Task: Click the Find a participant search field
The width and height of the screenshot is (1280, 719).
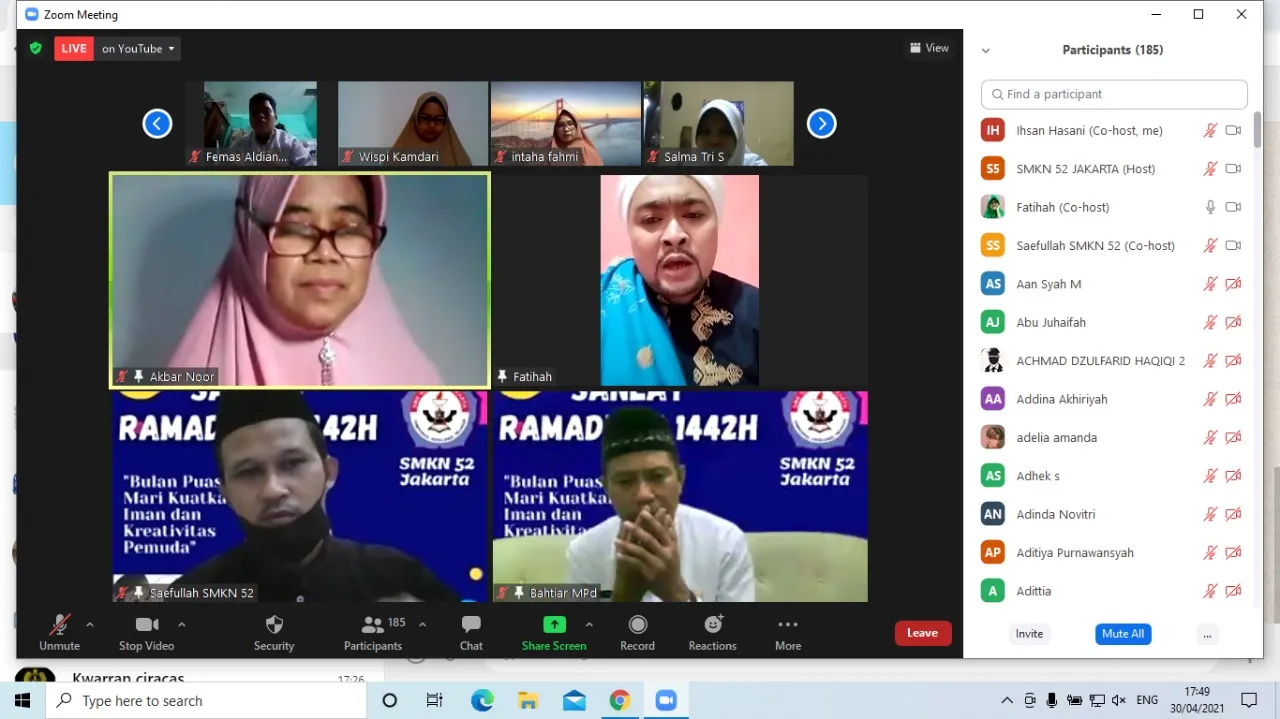Action: click(1114, 94)
